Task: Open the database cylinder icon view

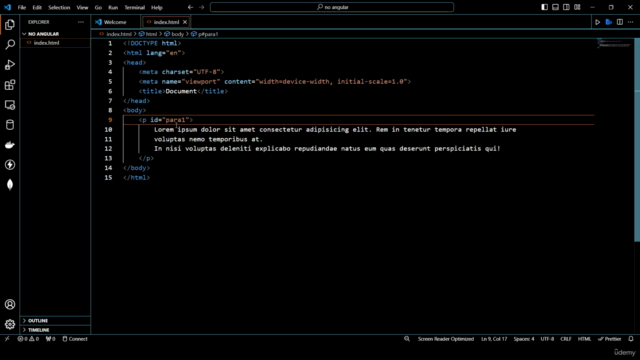Action: point(10,125)
